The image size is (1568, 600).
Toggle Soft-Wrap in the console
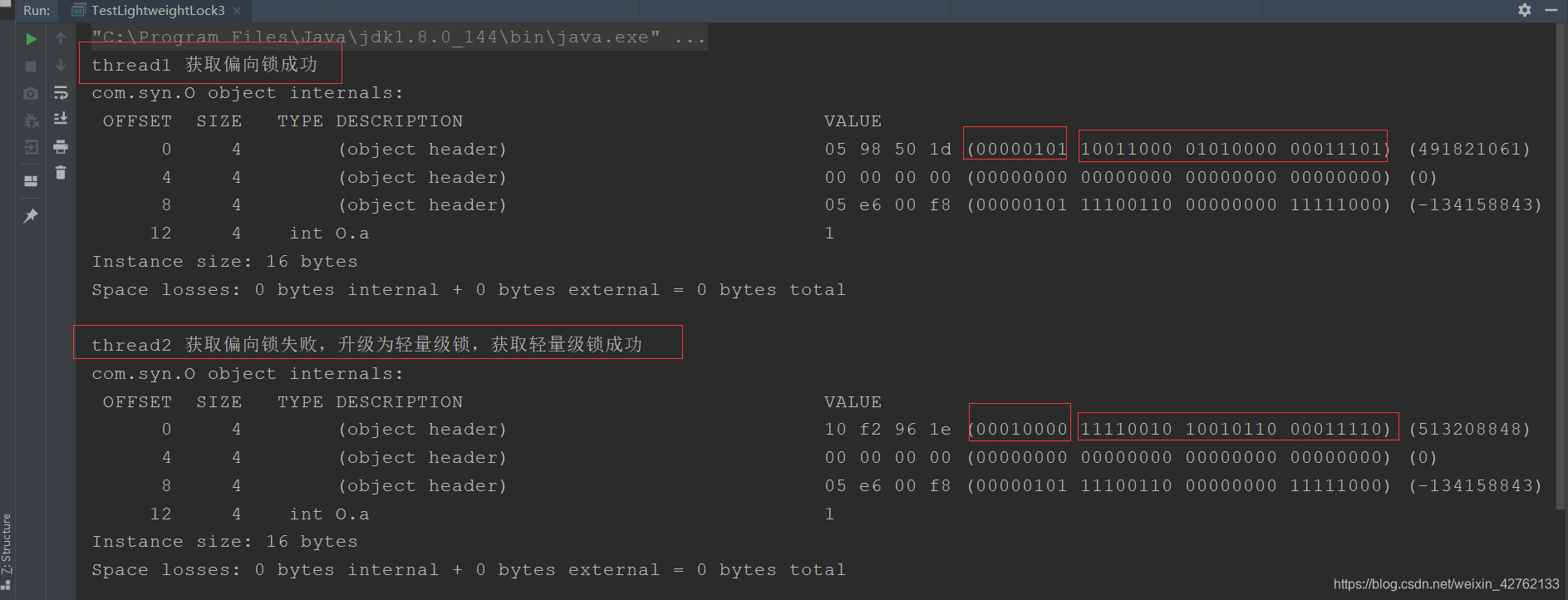(x=61, y=93)
